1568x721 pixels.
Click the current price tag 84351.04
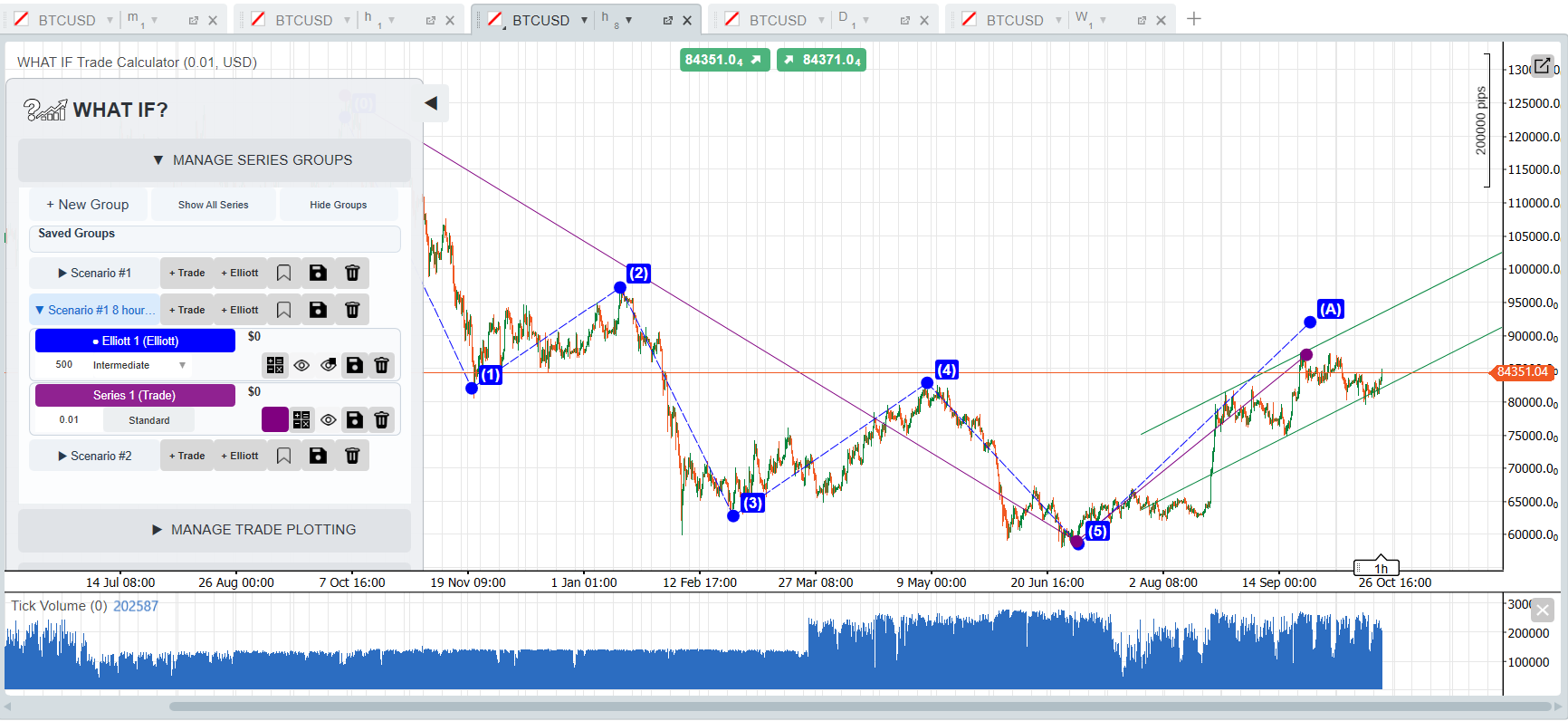tap(1522, 371)
